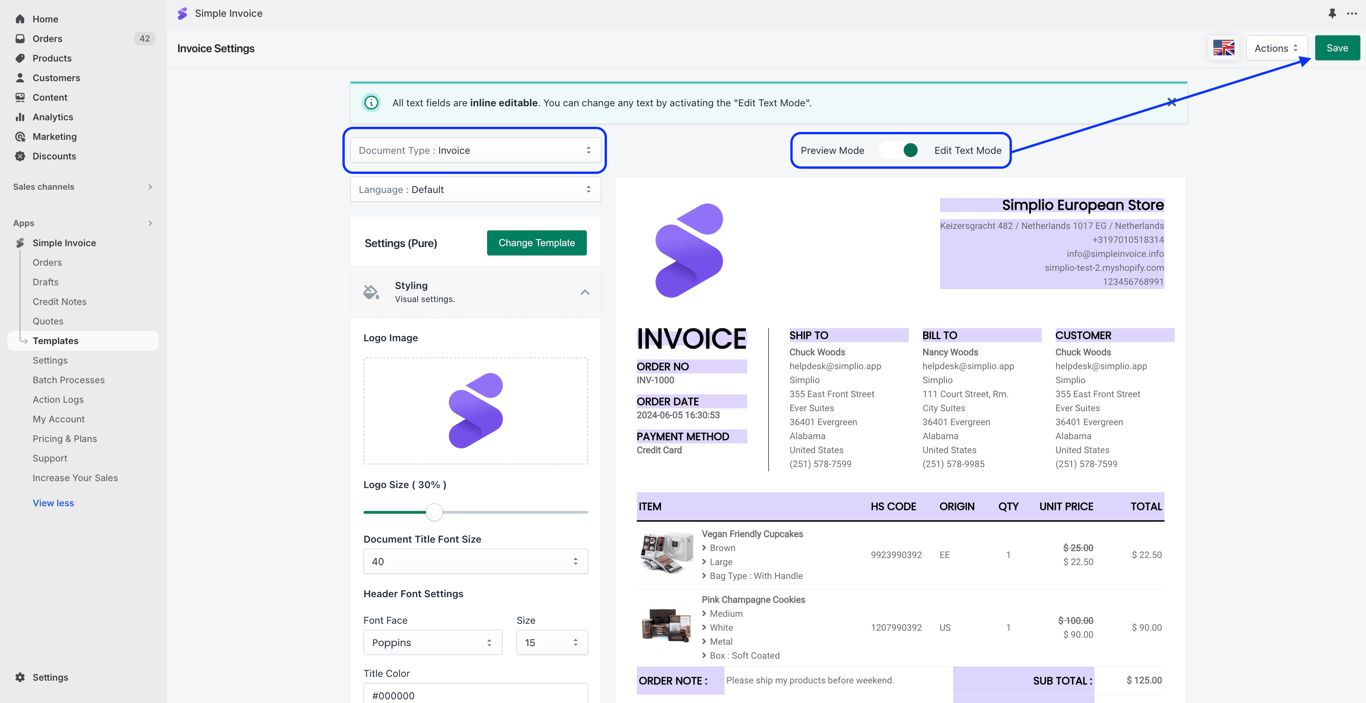Click the Logo Size slider handle
This screenshot has height=703, width=1366.
434,512
